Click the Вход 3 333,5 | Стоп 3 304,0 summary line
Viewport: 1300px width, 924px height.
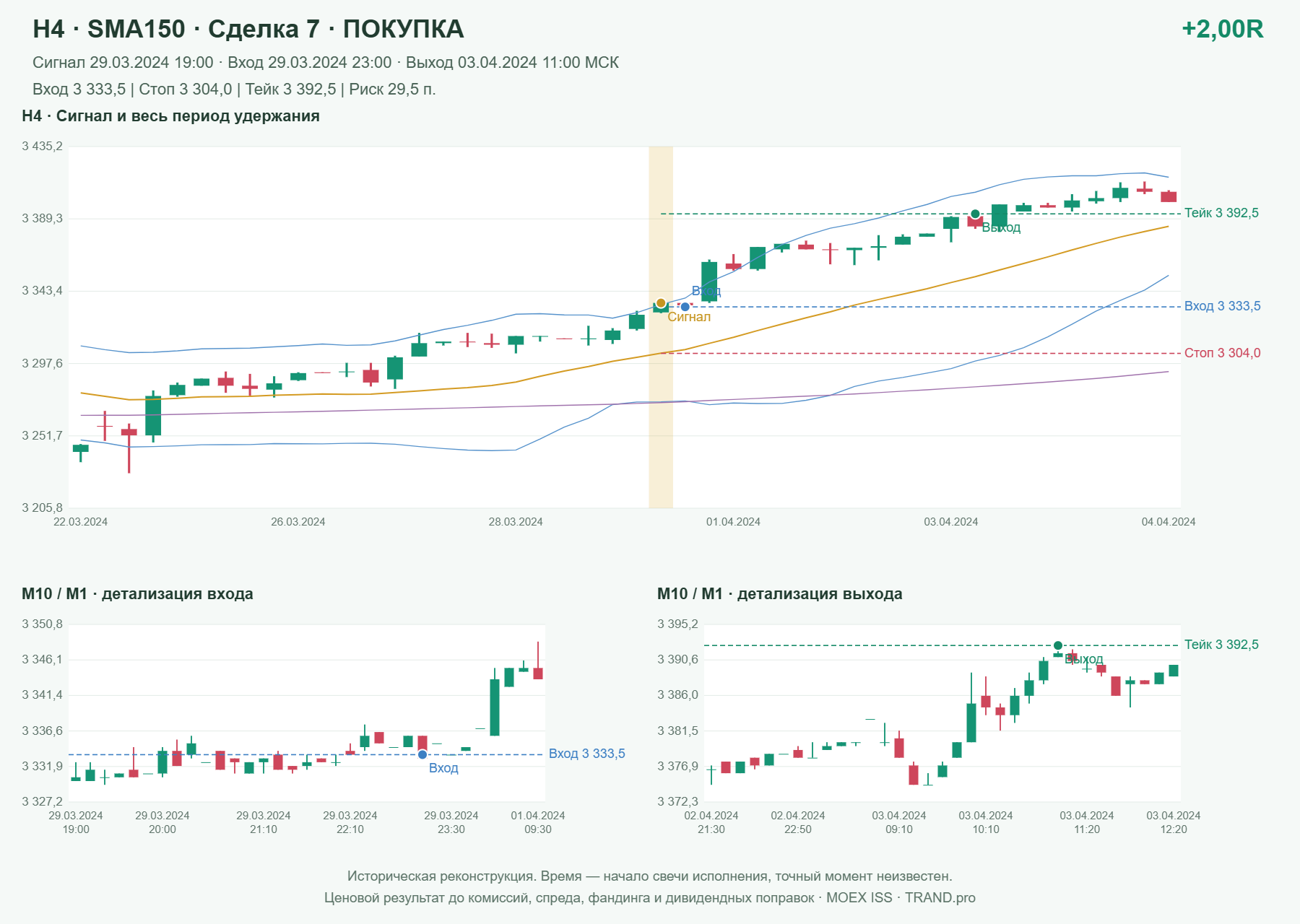tap(234, 90)
